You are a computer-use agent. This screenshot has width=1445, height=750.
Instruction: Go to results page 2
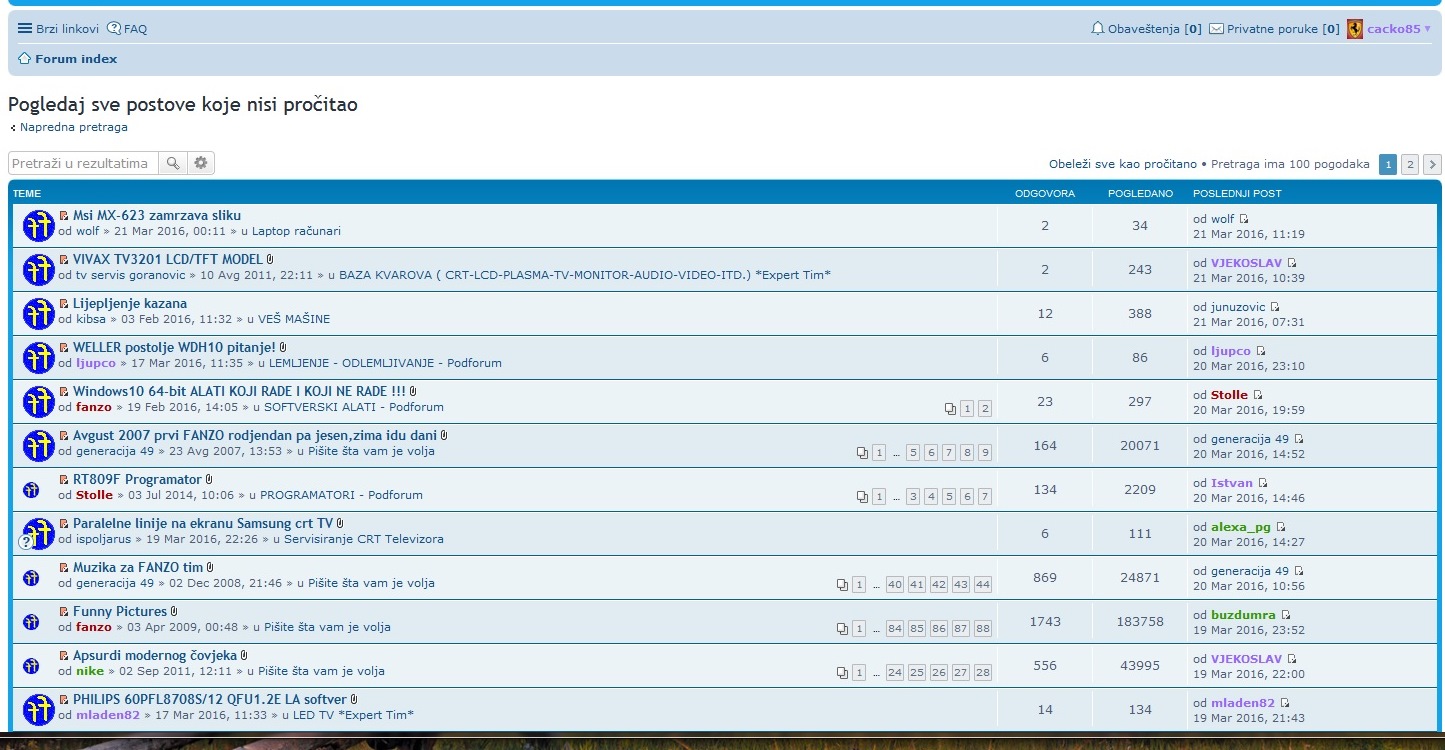tap(1410, 165)
